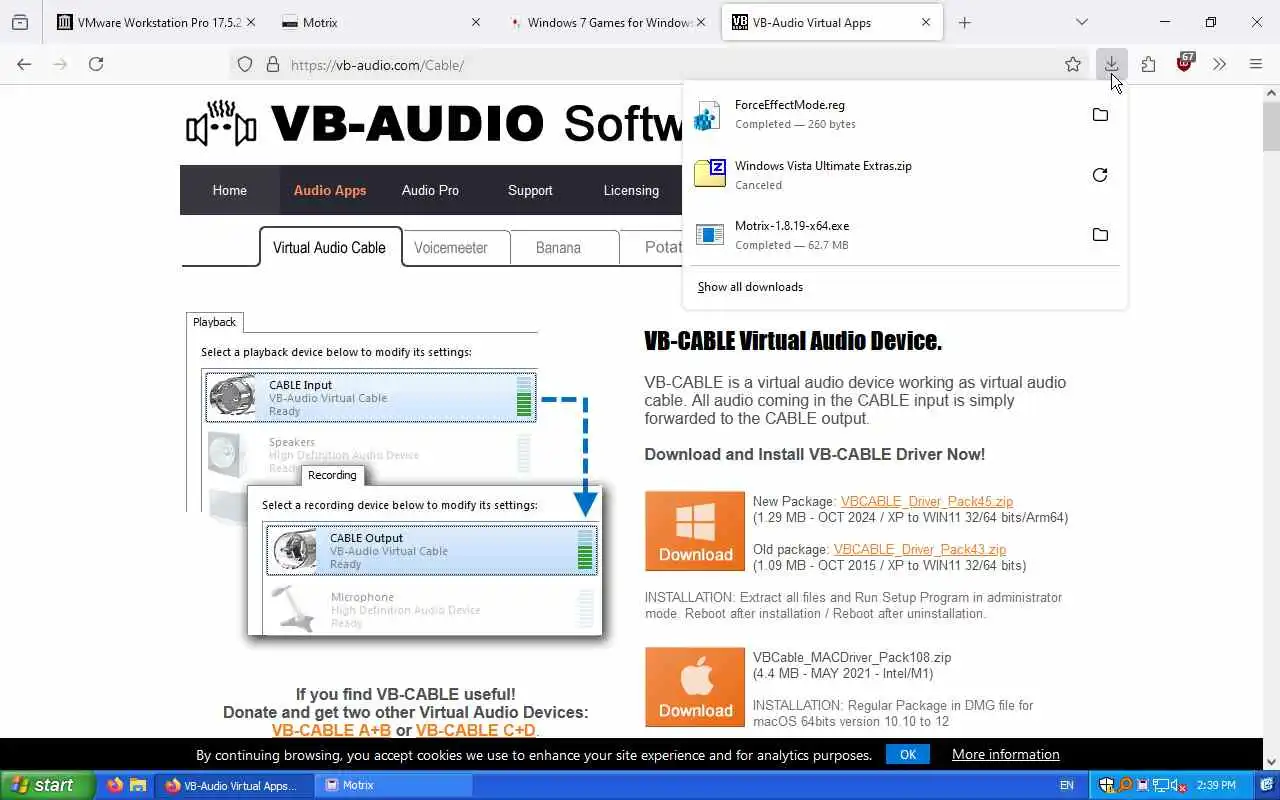Select the Virtual Audio Cable tab
1280x800 pixels.
coord(329,247)
